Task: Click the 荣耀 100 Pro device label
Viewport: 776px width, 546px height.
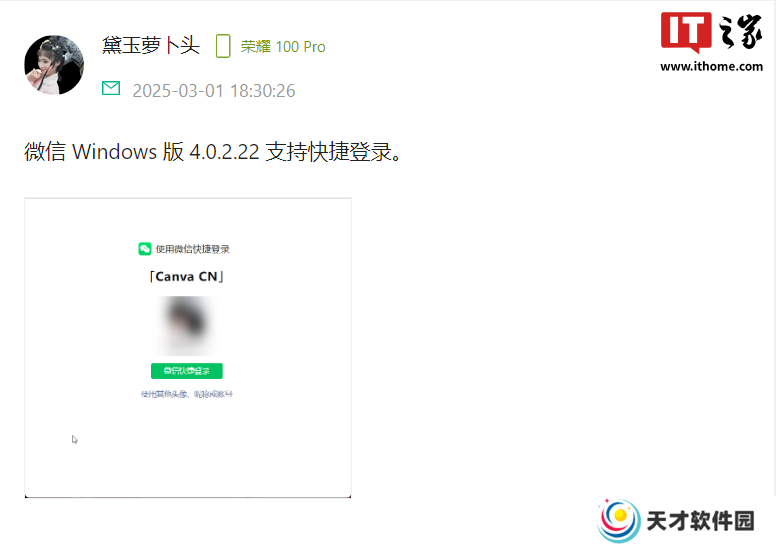Action: point(283,47)
